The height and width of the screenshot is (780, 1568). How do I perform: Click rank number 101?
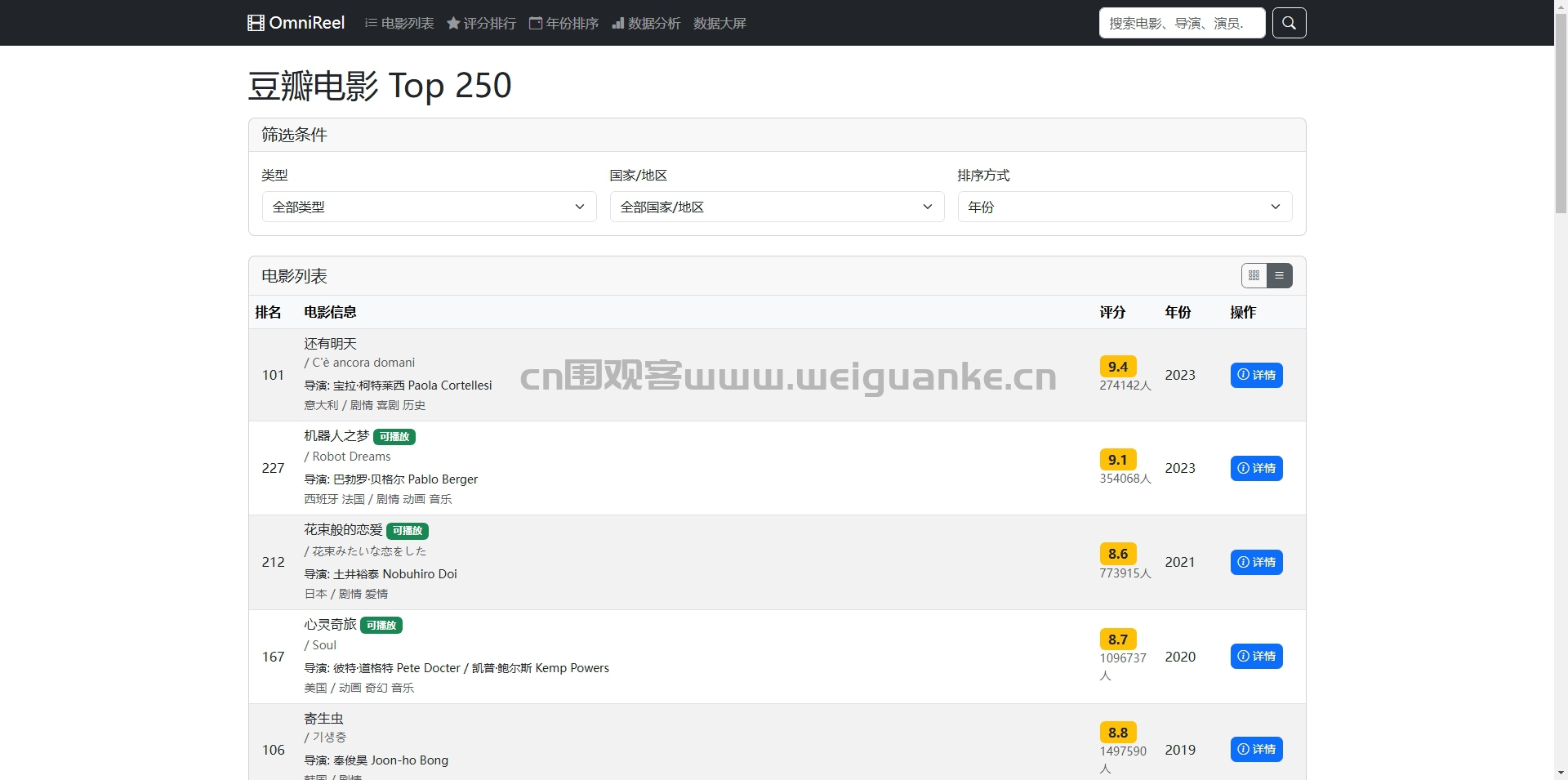click(x=273, y=375)
